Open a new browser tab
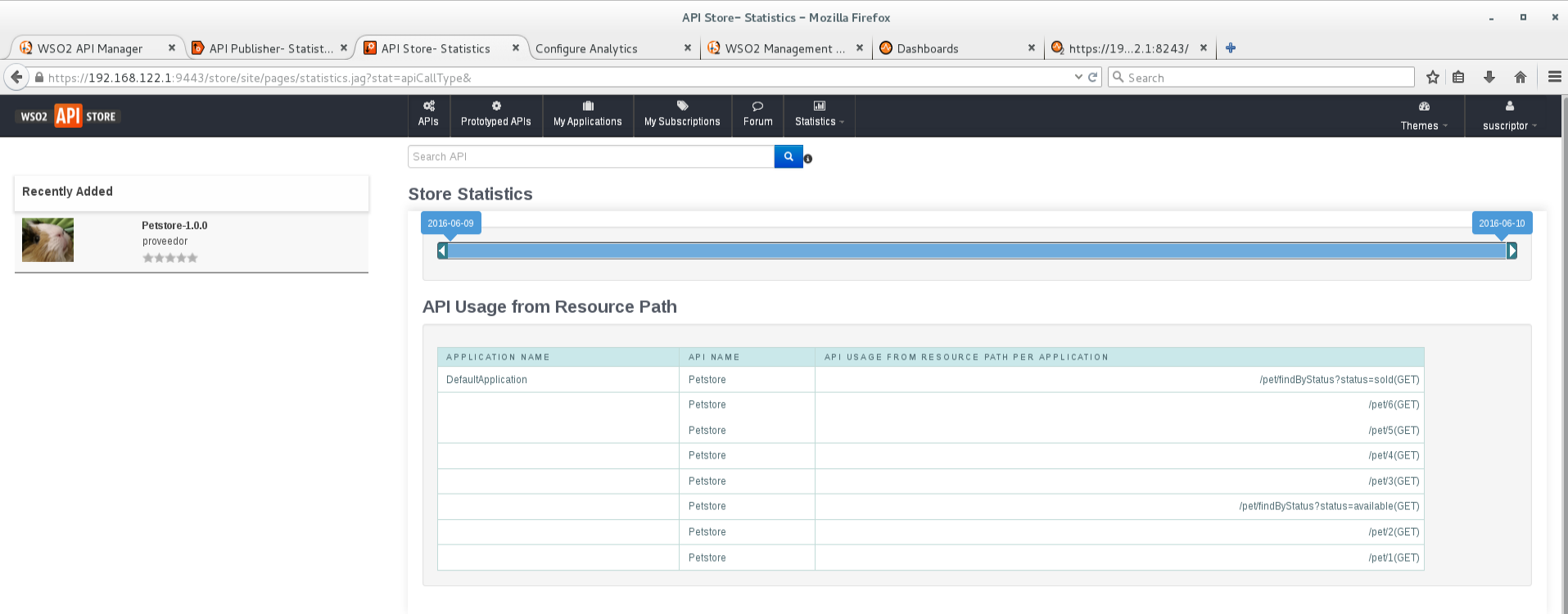 tap(1230, 48)
